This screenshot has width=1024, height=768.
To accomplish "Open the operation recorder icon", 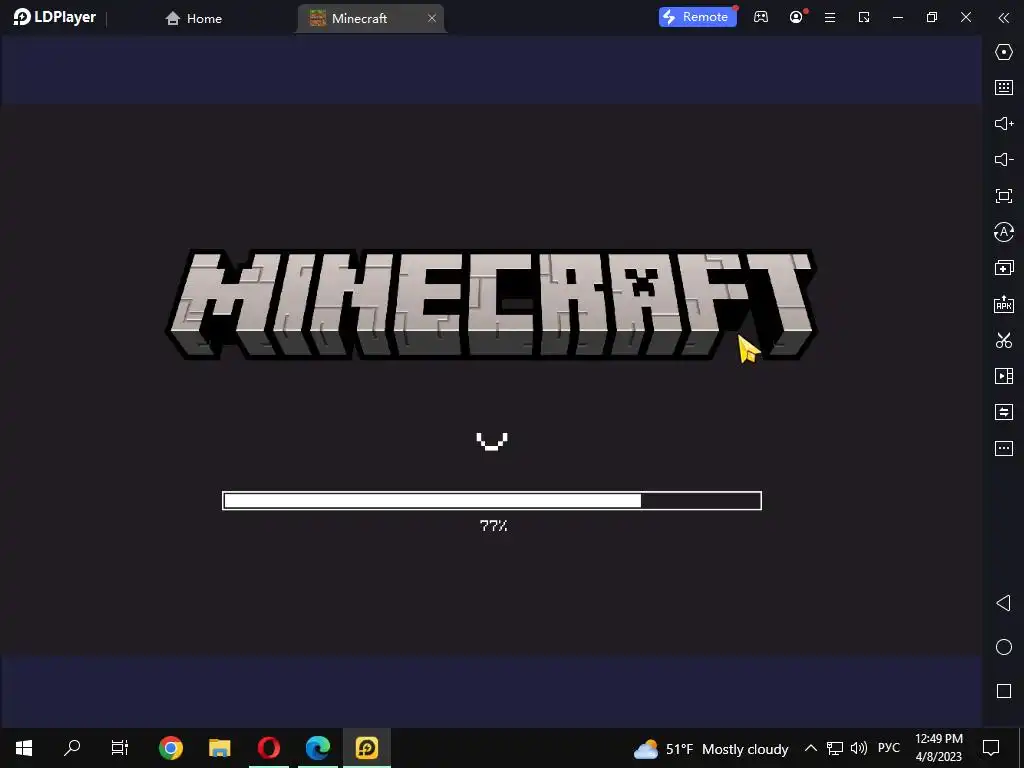I will pos(1004,232).
